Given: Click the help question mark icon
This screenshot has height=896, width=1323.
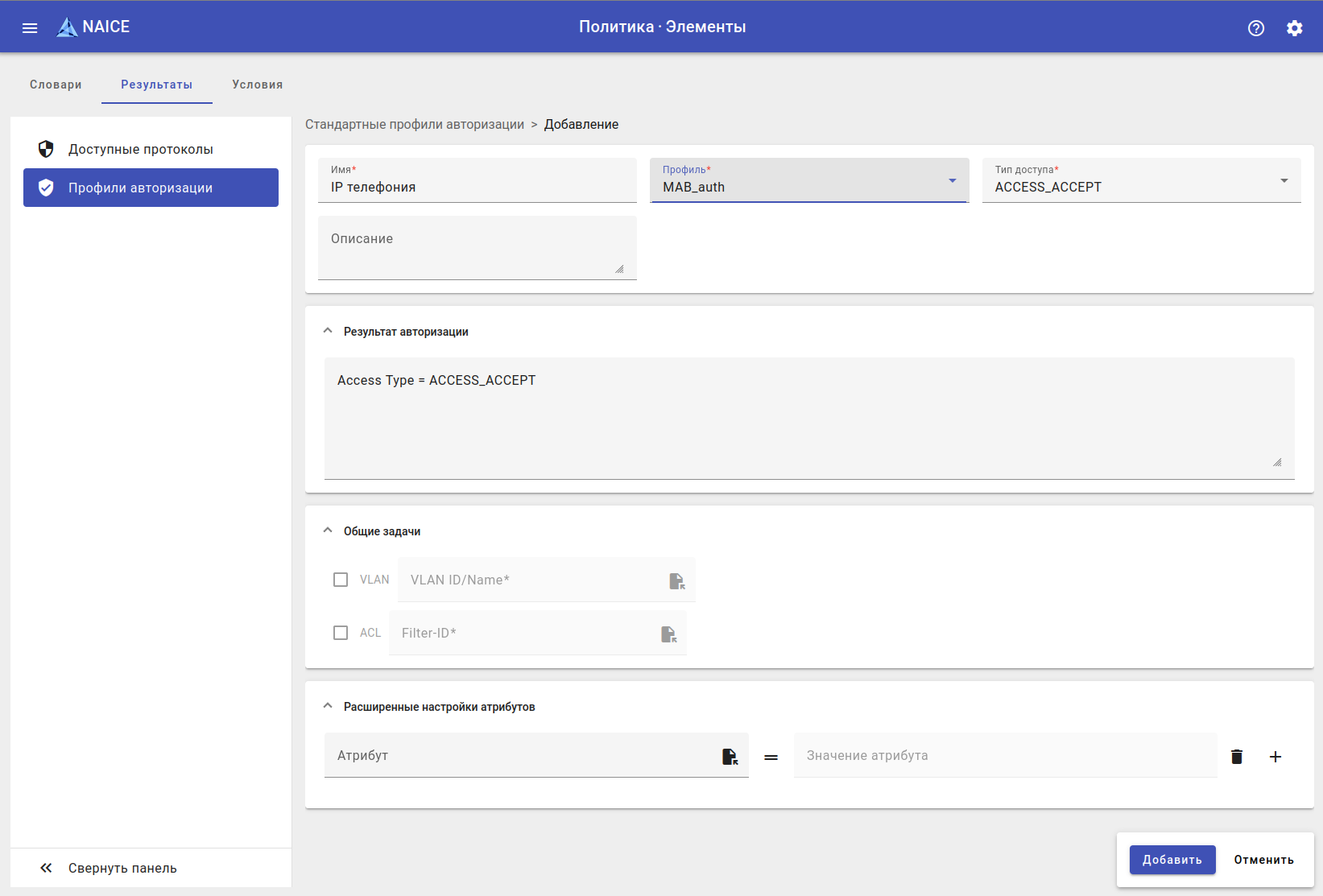Looking at the screenshot, I should [x=1255, y=28].
